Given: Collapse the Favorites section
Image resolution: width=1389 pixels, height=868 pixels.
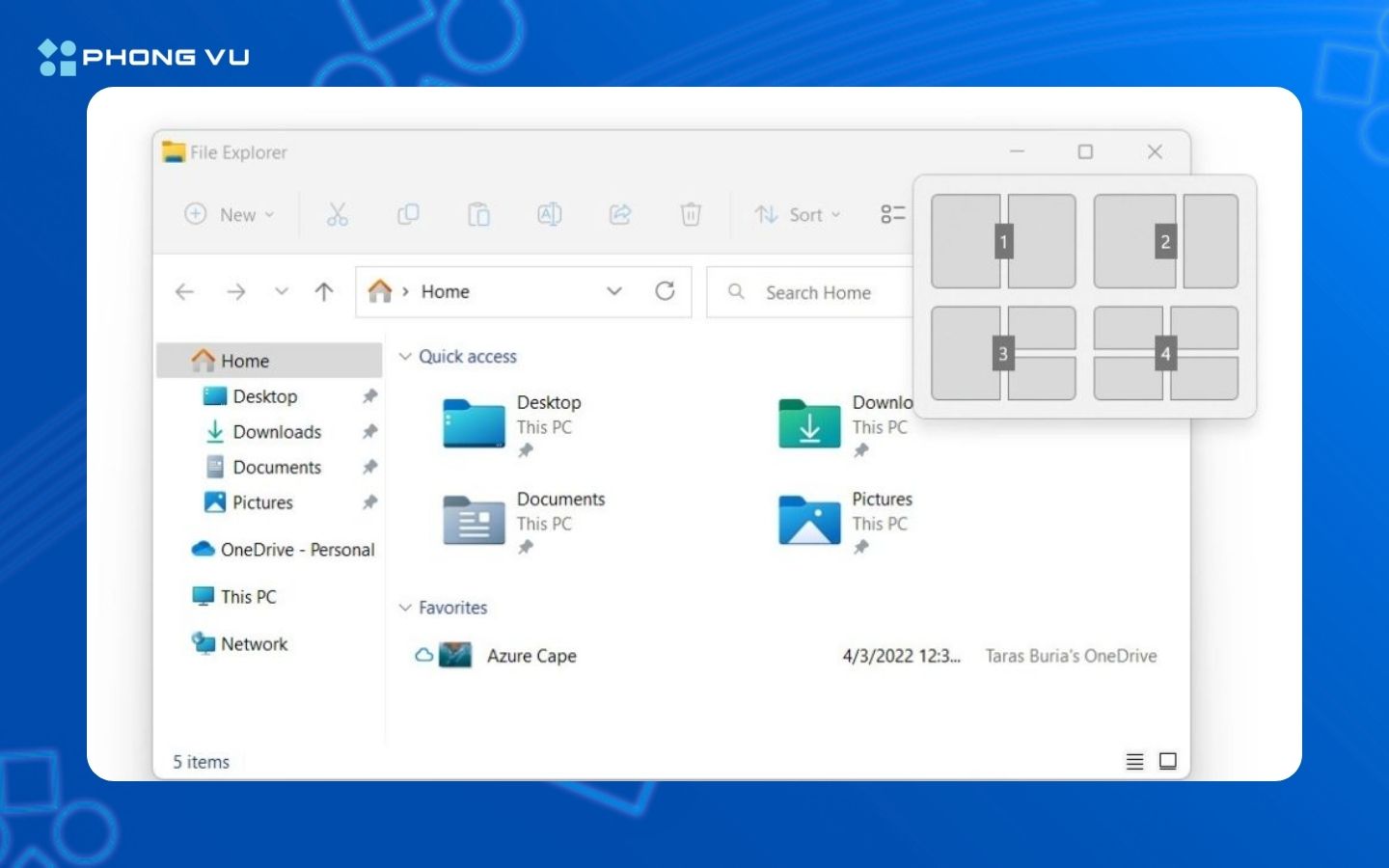Looking at the screenshot, I should click(405, 608).
